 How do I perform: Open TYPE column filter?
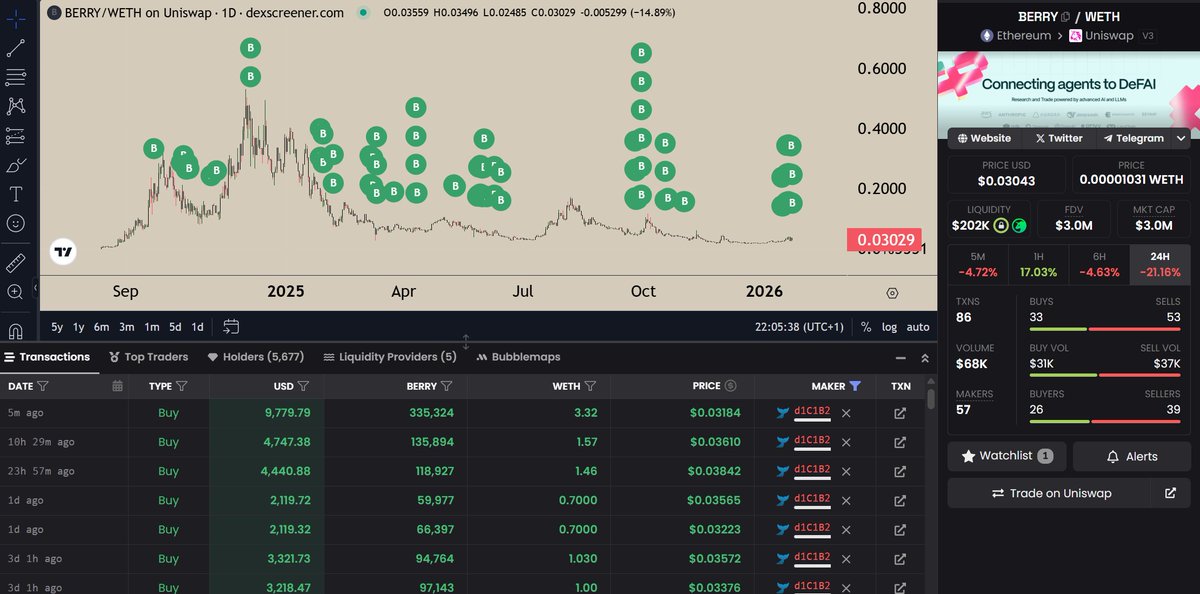pyautogui.click(x=183, y=386)
